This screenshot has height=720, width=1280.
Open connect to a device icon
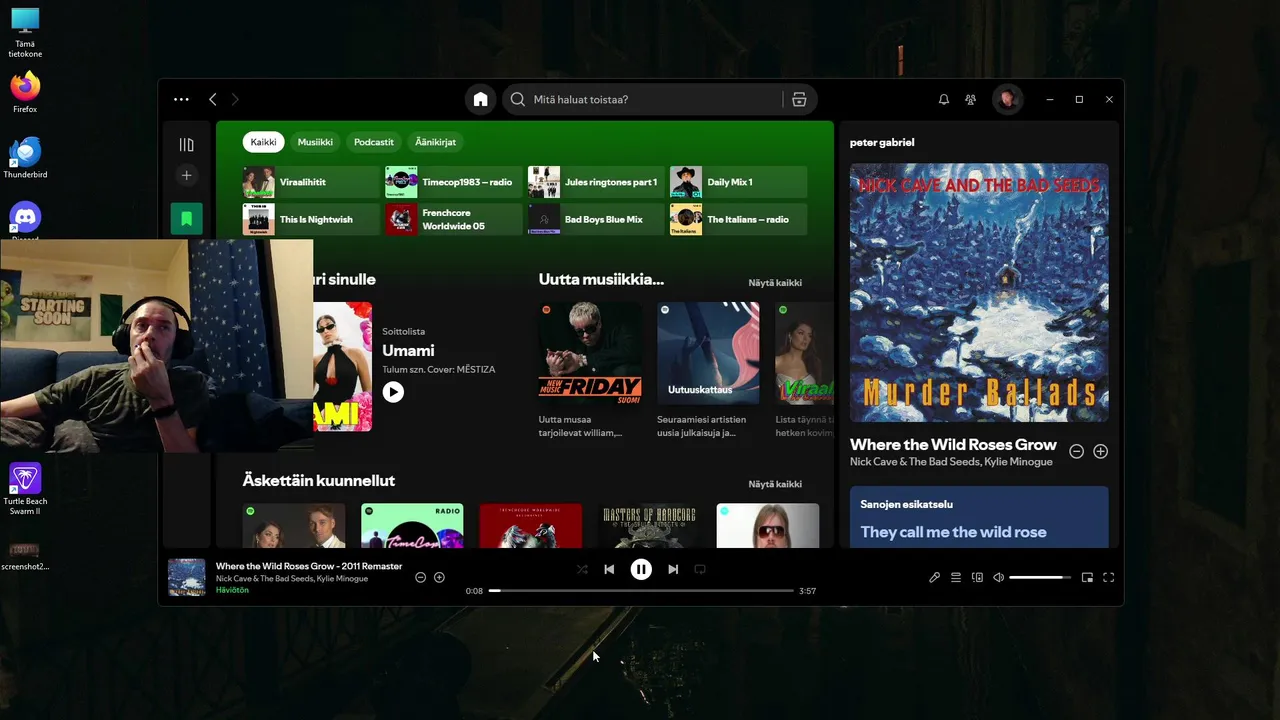click(977, 577)
